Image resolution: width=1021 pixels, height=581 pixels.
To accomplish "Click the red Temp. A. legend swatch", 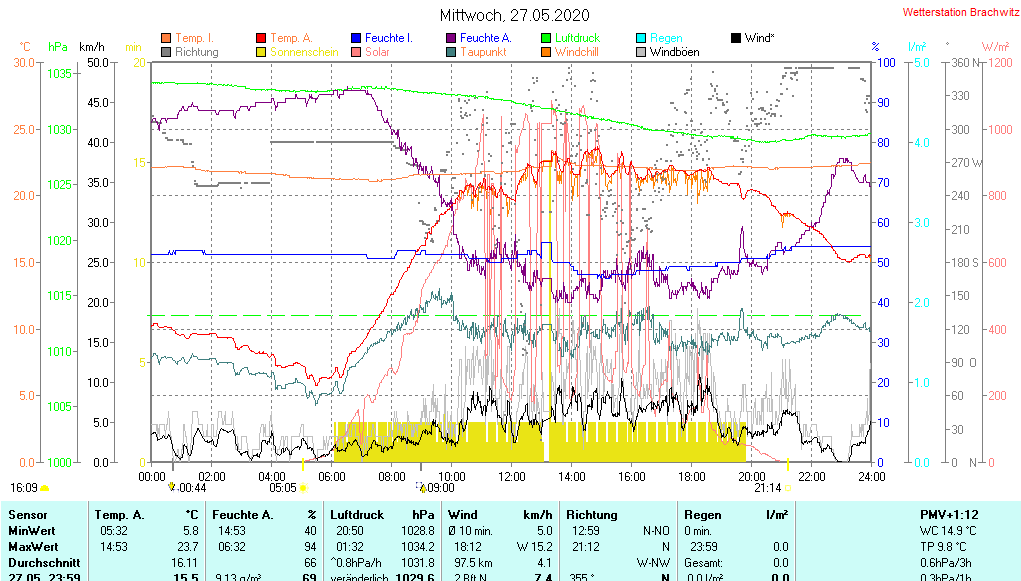I will tap(262, 38).
